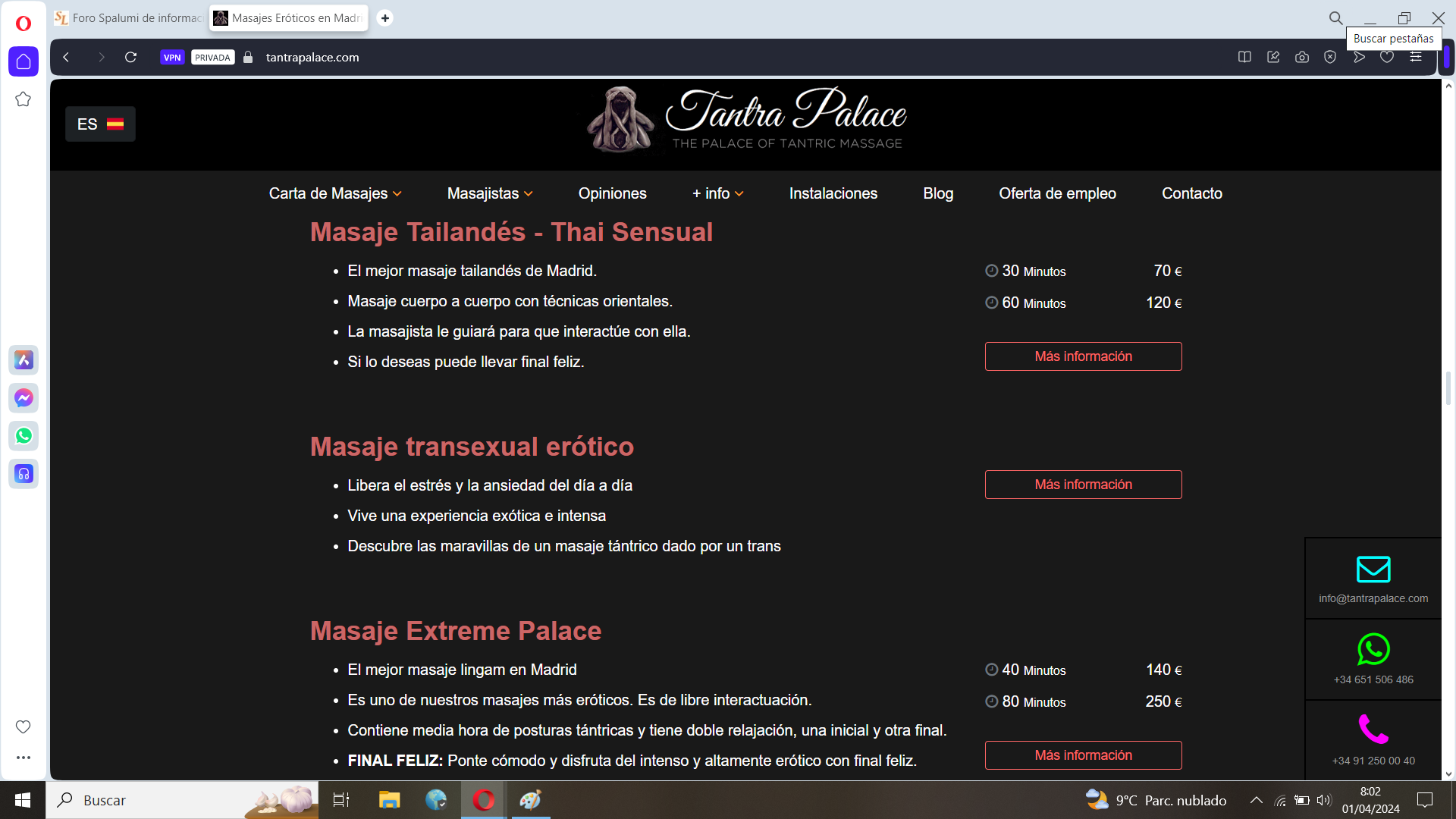The width and height of the screenshot is (1456, 819).
Task: Click the Opera icon on taskbar
Action: click(x=483, y=800)
